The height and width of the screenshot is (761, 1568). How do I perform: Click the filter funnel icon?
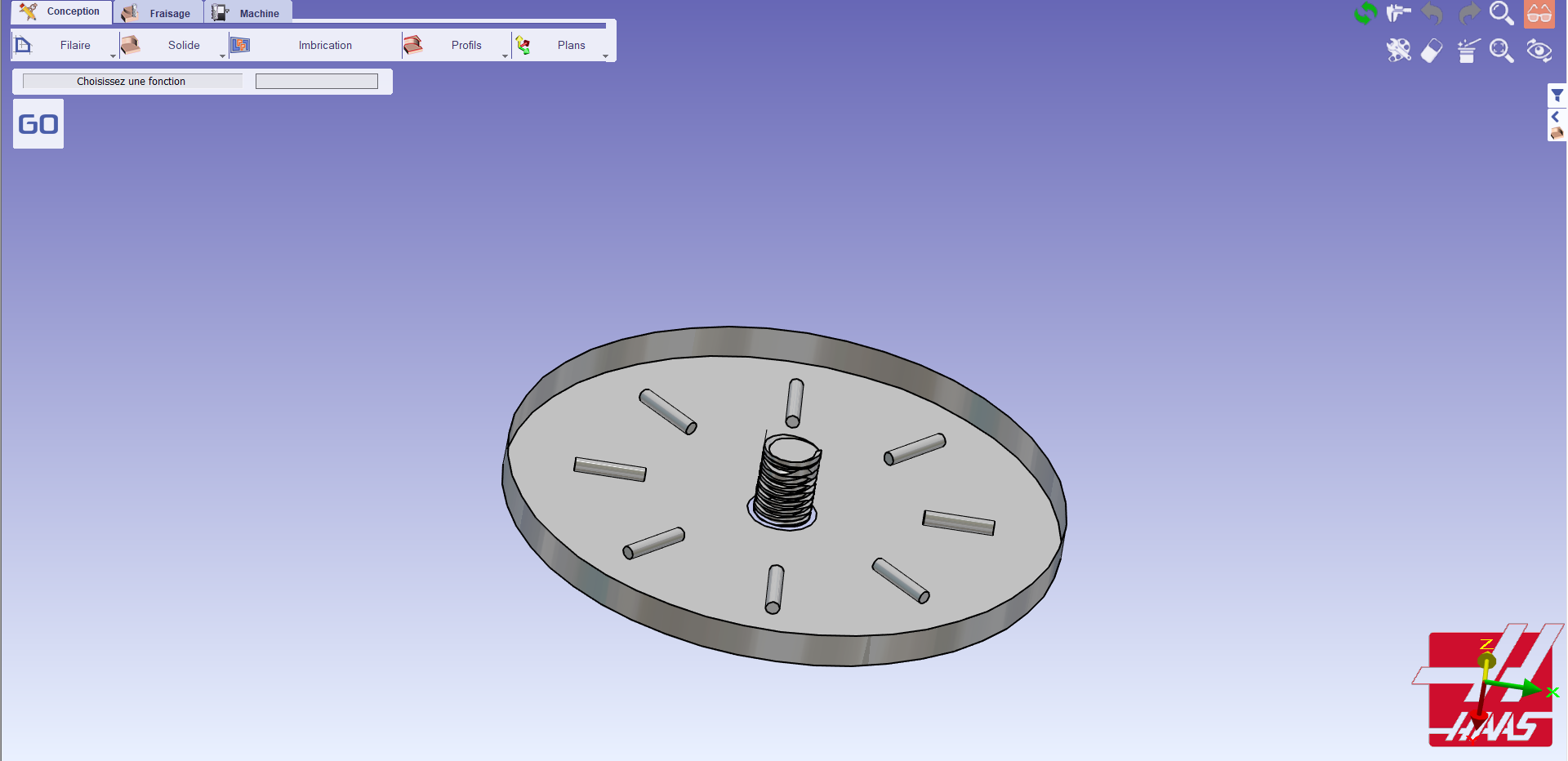(1557, 96)
